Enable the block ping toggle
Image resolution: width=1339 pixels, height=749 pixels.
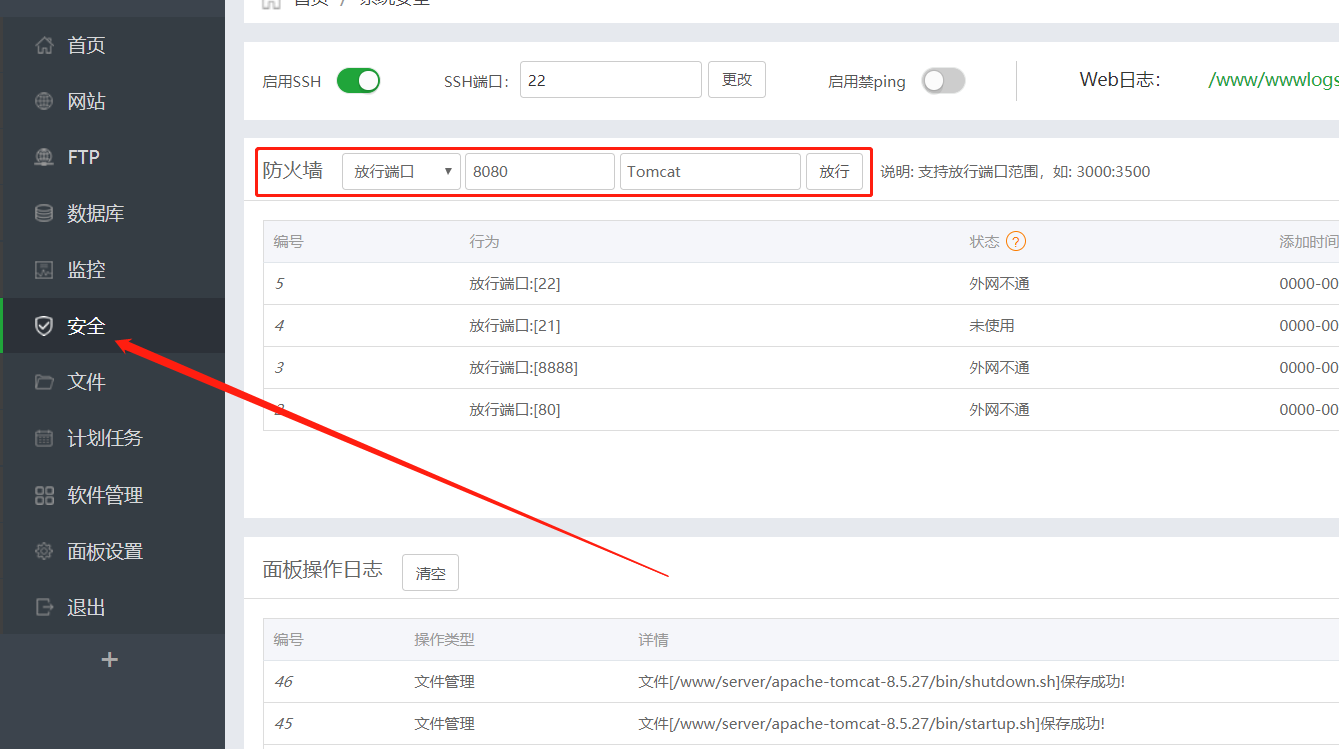click(943, 81)
